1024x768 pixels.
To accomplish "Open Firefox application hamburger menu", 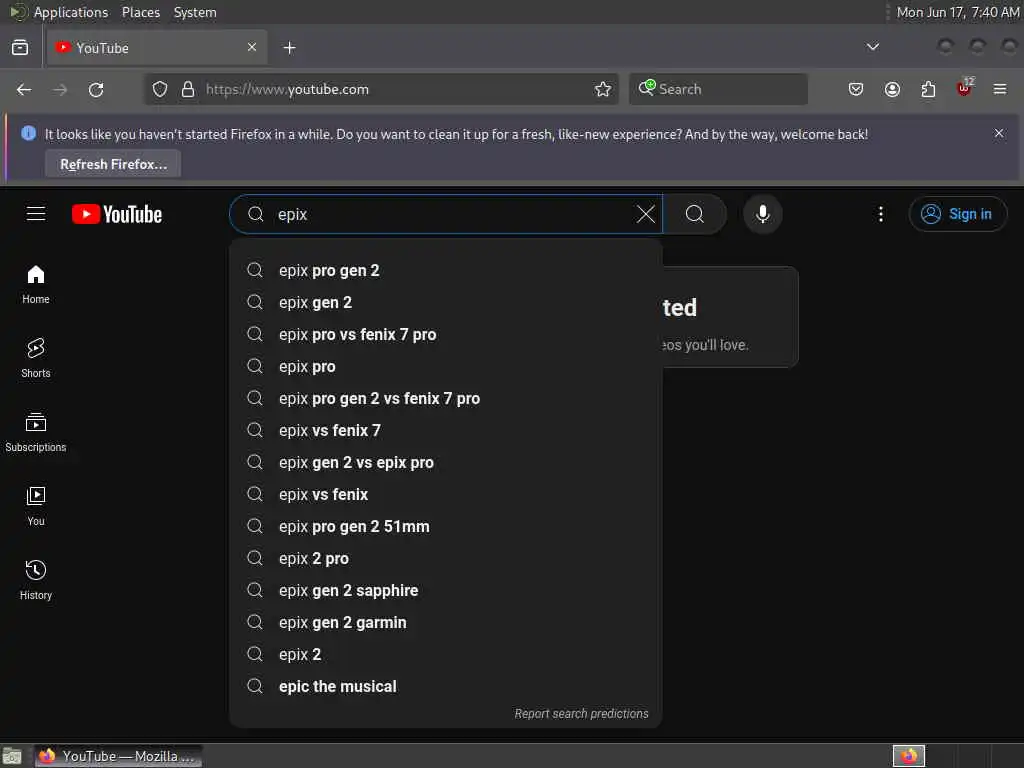I will pos(1000,89).
